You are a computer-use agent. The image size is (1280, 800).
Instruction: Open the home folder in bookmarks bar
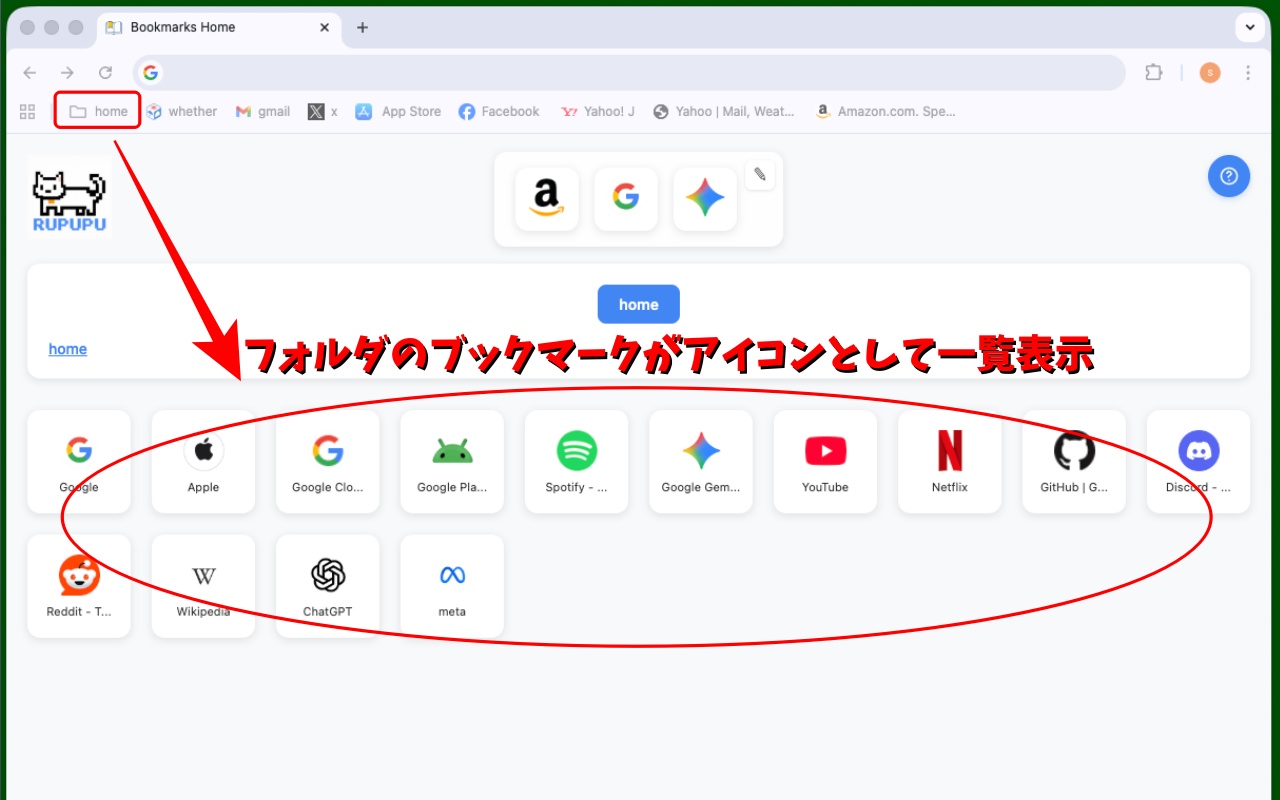click(97, 111)
